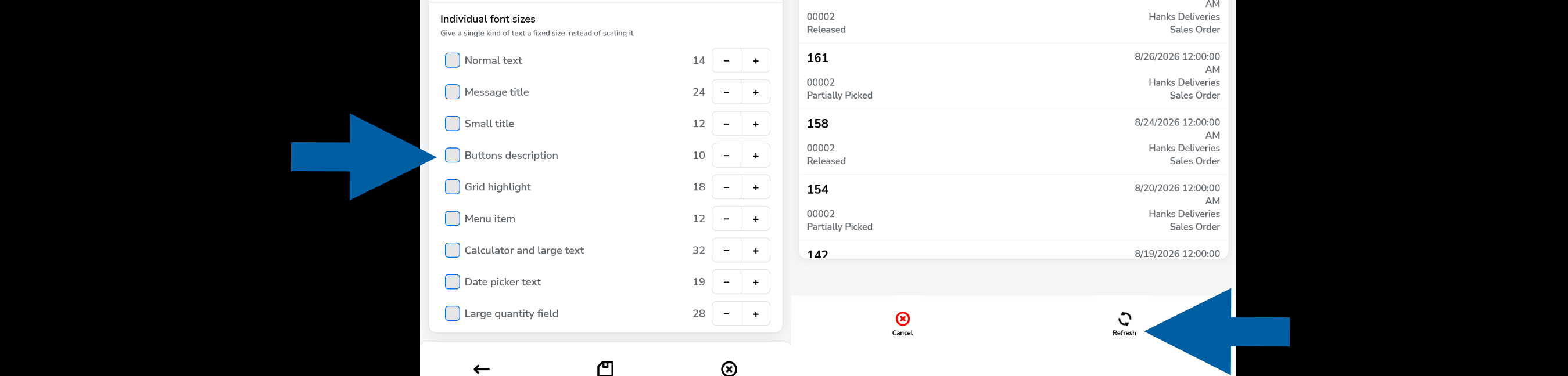The image size is (1568, 376).
Task: Click the back arrow icon
Action: coord(482,368)
